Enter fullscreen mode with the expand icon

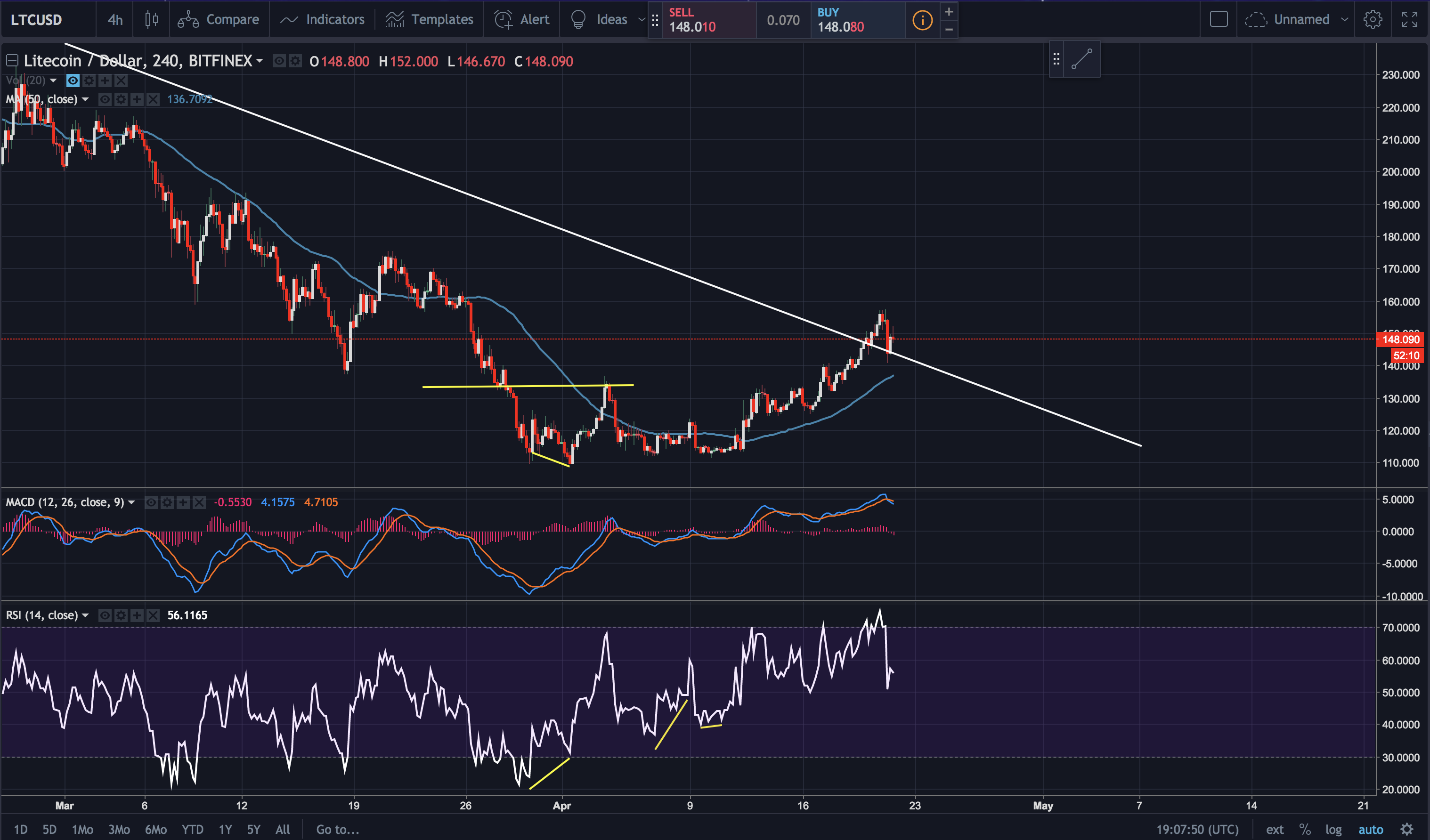pyautogui.click(x=1410, y=20)
